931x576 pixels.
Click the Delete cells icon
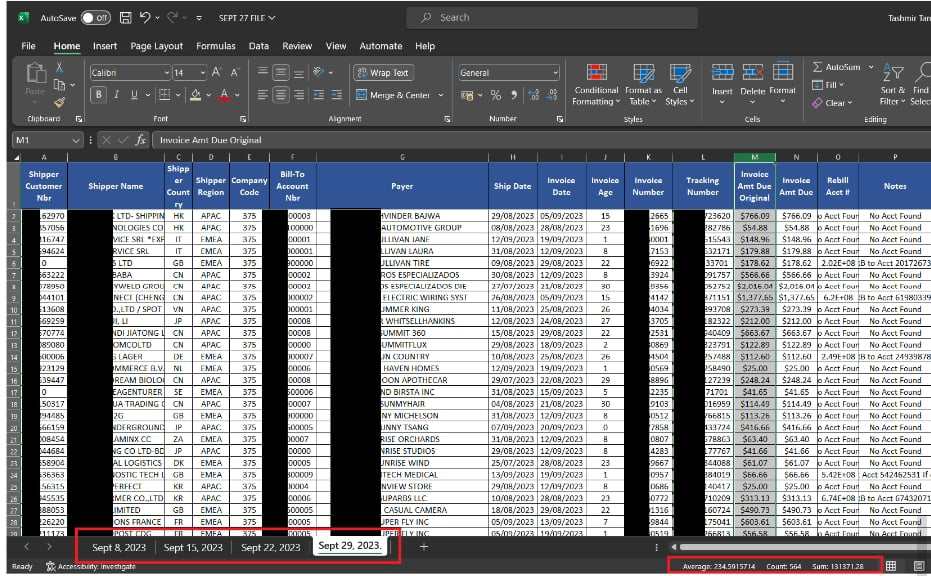click(x=752, y=73)
